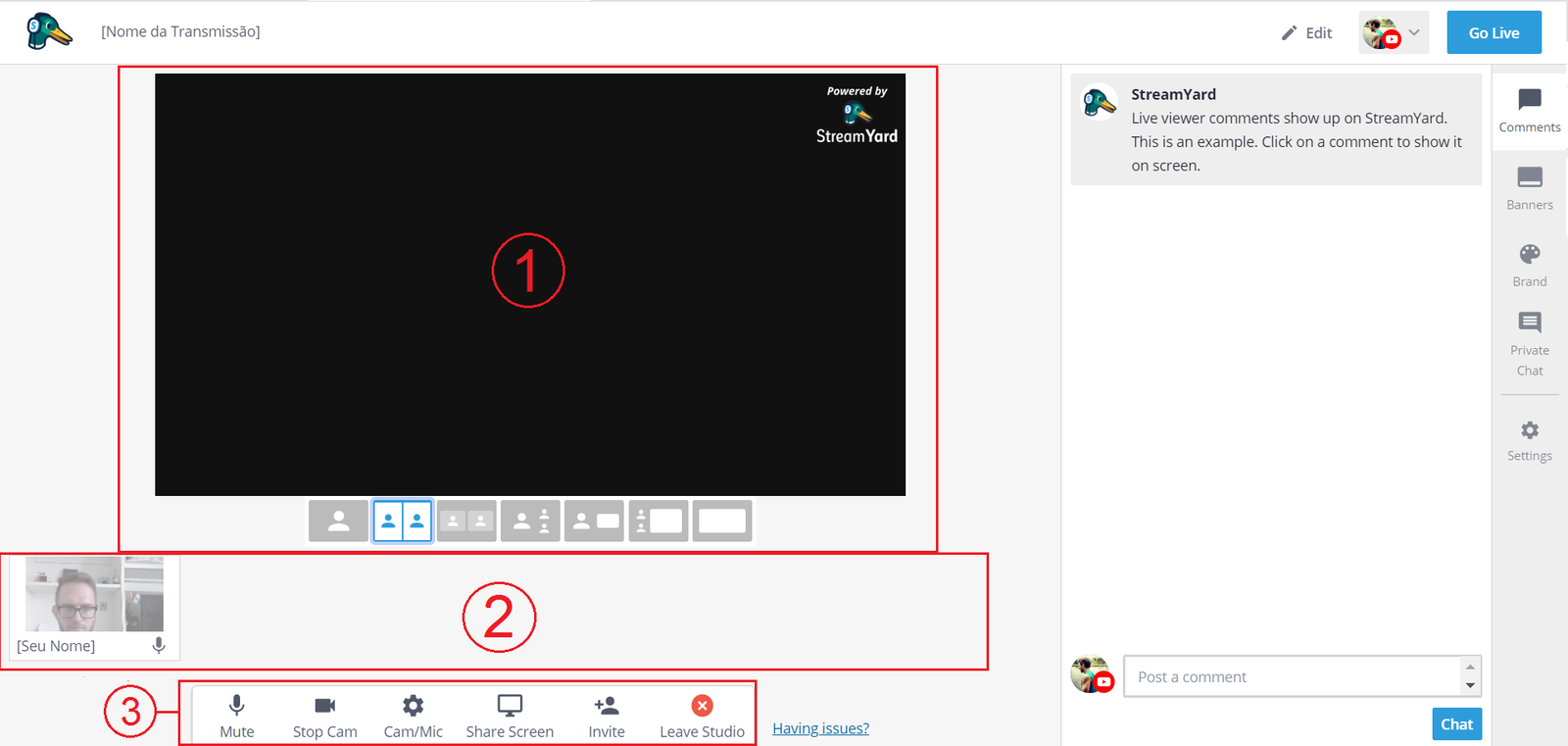
Task: Open the Banners tab
Action: click(x=1529, y=188)
